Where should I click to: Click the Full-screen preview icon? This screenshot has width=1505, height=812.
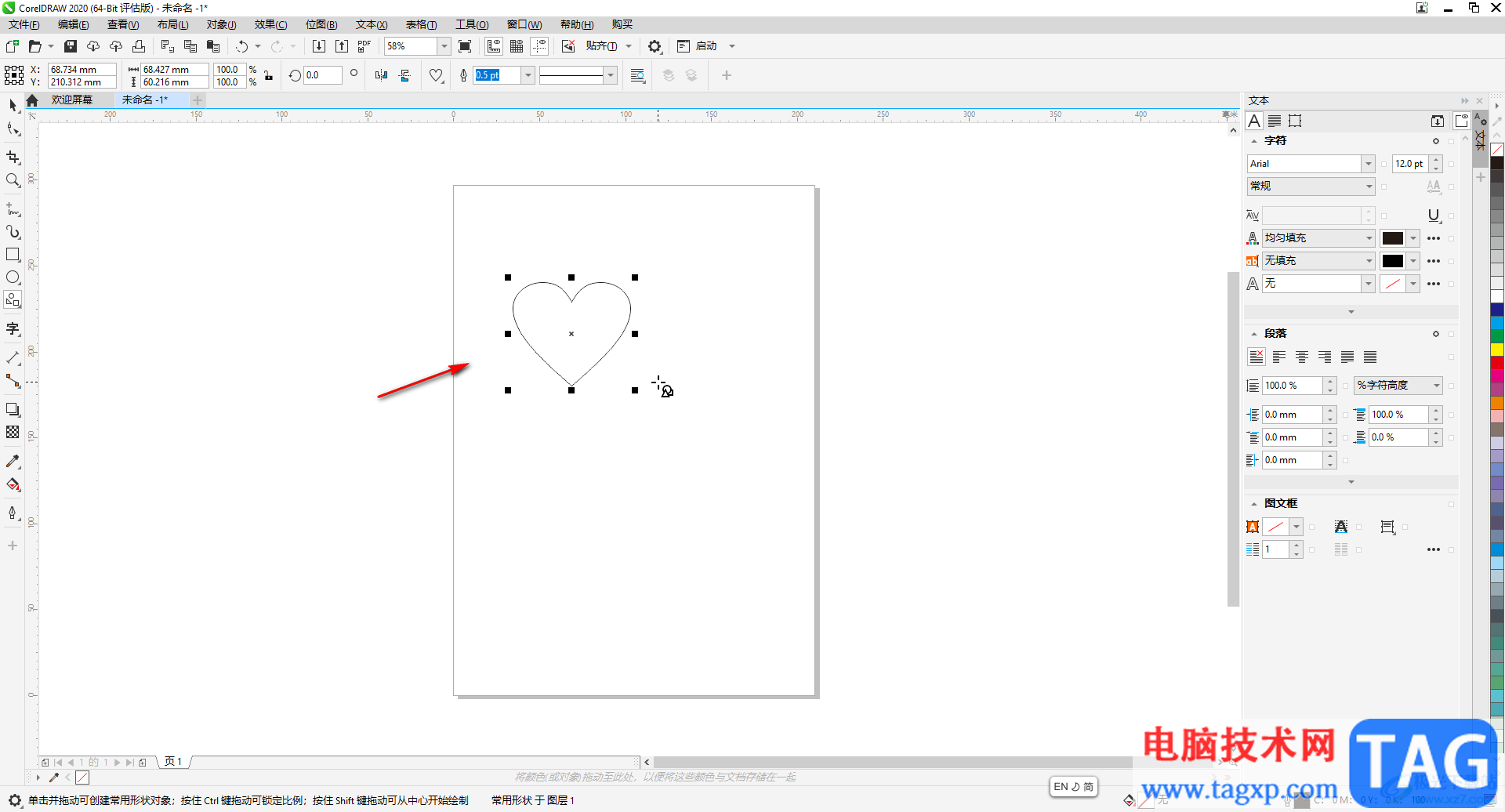click(465, 46)
